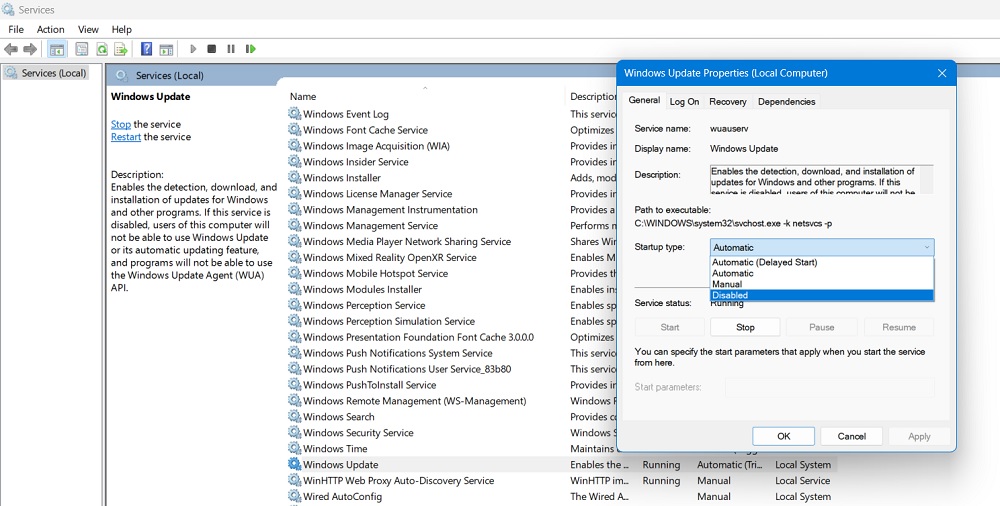The height and width of the screenshot is (506, 1000).
Task: Select Windows Remote Management (WS-Management) row
Action: point(414,401)
